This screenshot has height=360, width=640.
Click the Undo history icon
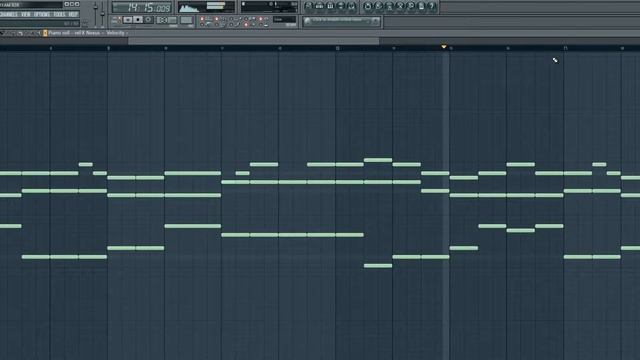click(x=368, y=6)
